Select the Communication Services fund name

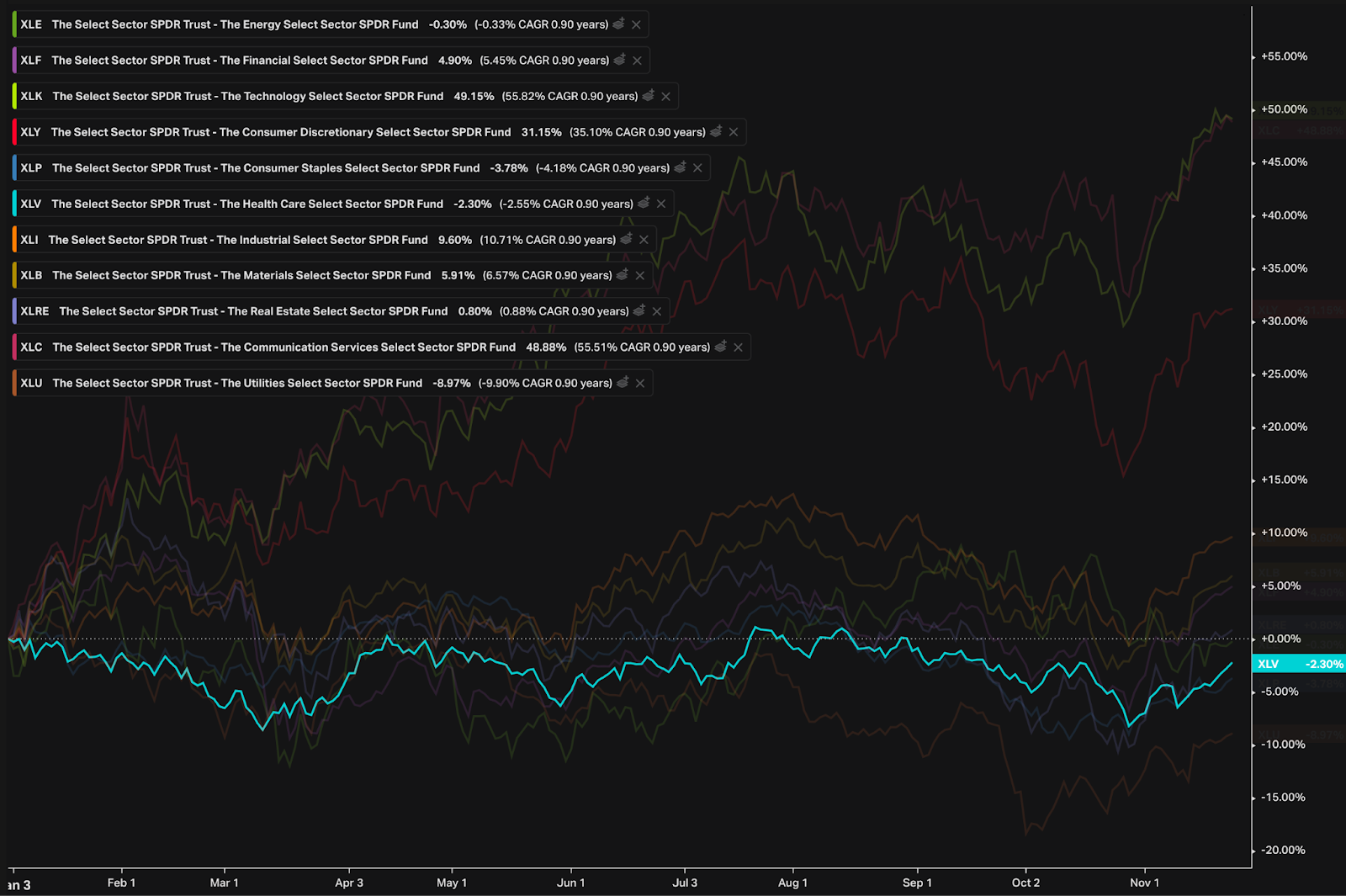(284, 347)
